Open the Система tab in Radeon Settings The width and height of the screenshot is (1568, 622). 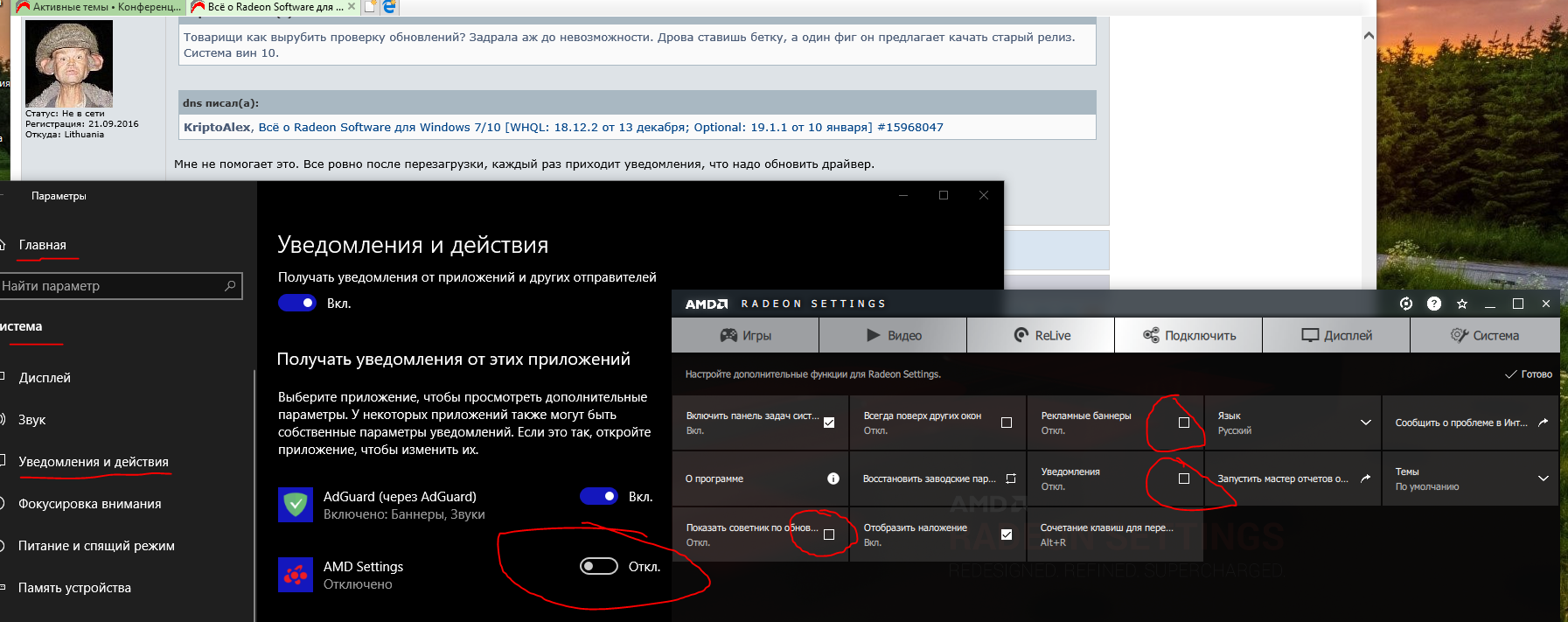point(1485,335)
